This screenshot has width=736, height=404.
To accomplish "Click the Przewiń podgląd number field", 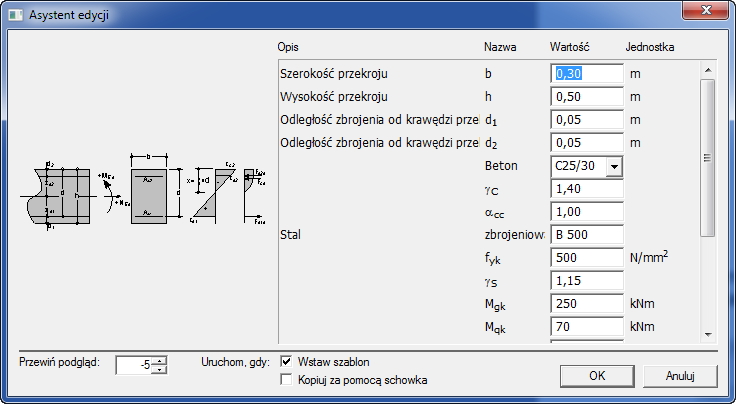I will click(x=134, y=366).
